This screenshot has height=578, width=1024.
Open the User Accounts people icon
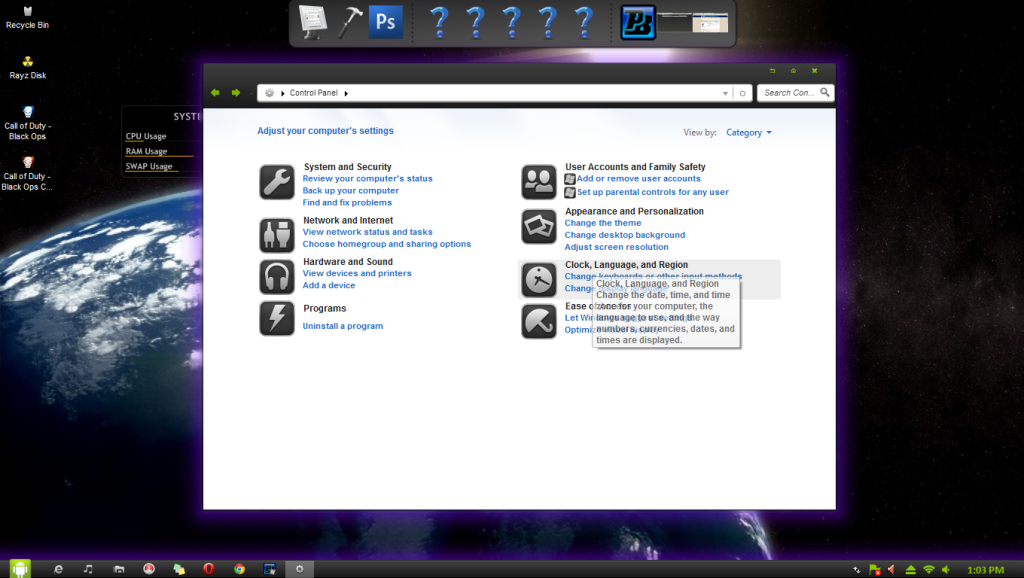tap(539, 182)
